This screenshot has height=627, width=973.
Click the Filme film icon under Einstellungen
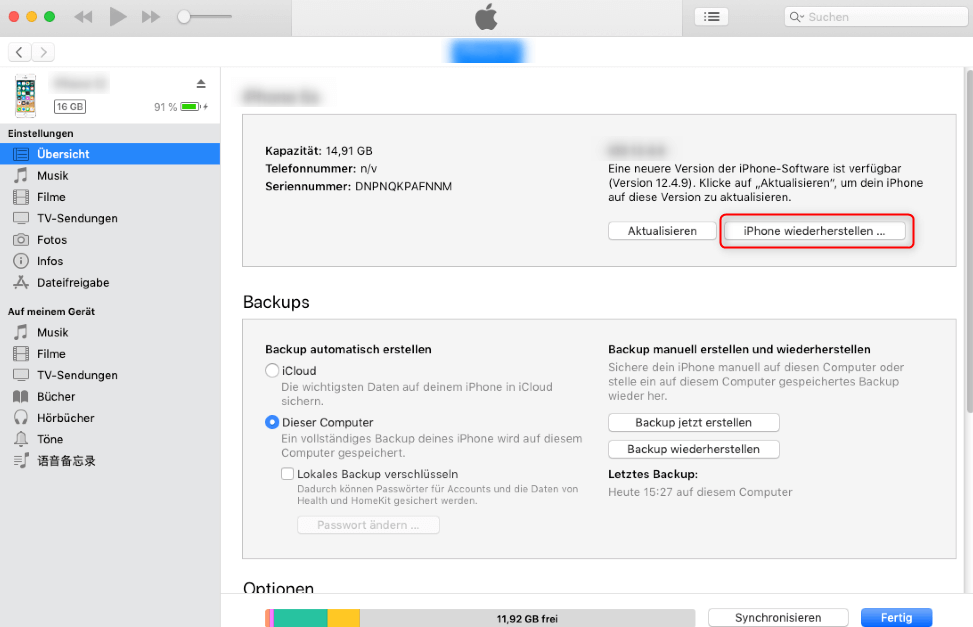21,197
